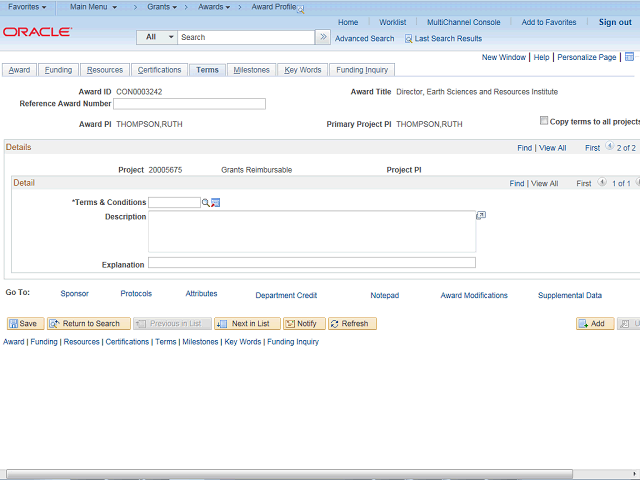Go to Notepad link
Viewport: 640px width, 480px height.
pyautogui.click(x=384, y=295)
